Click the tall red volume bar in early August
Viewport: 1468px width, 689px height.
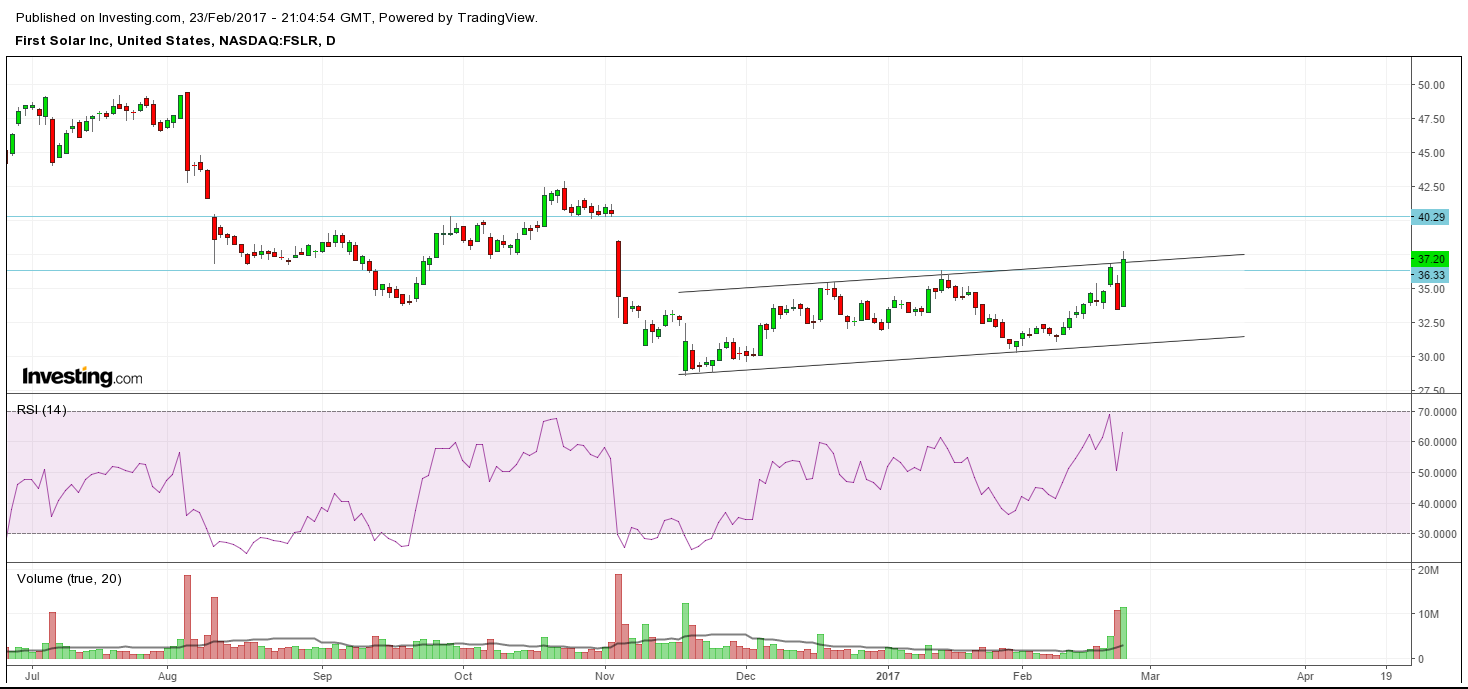tap(187, 617)
